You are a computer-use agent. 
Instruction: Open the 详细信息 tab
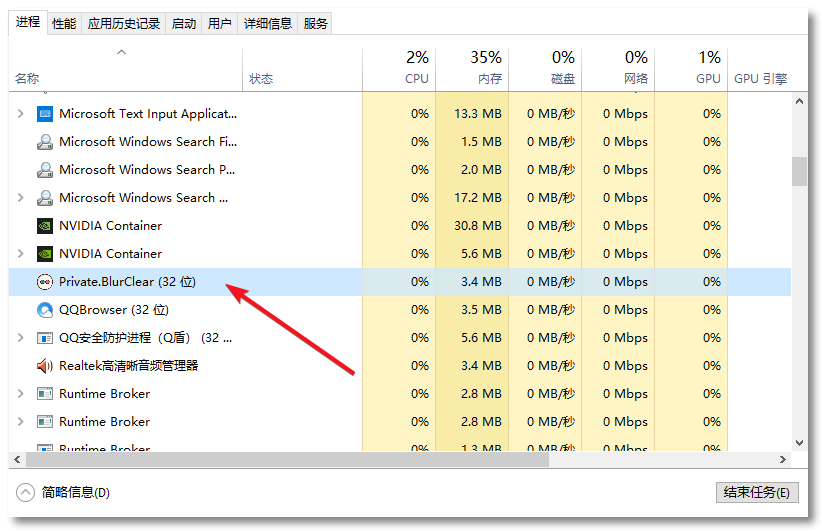[267, 24]
